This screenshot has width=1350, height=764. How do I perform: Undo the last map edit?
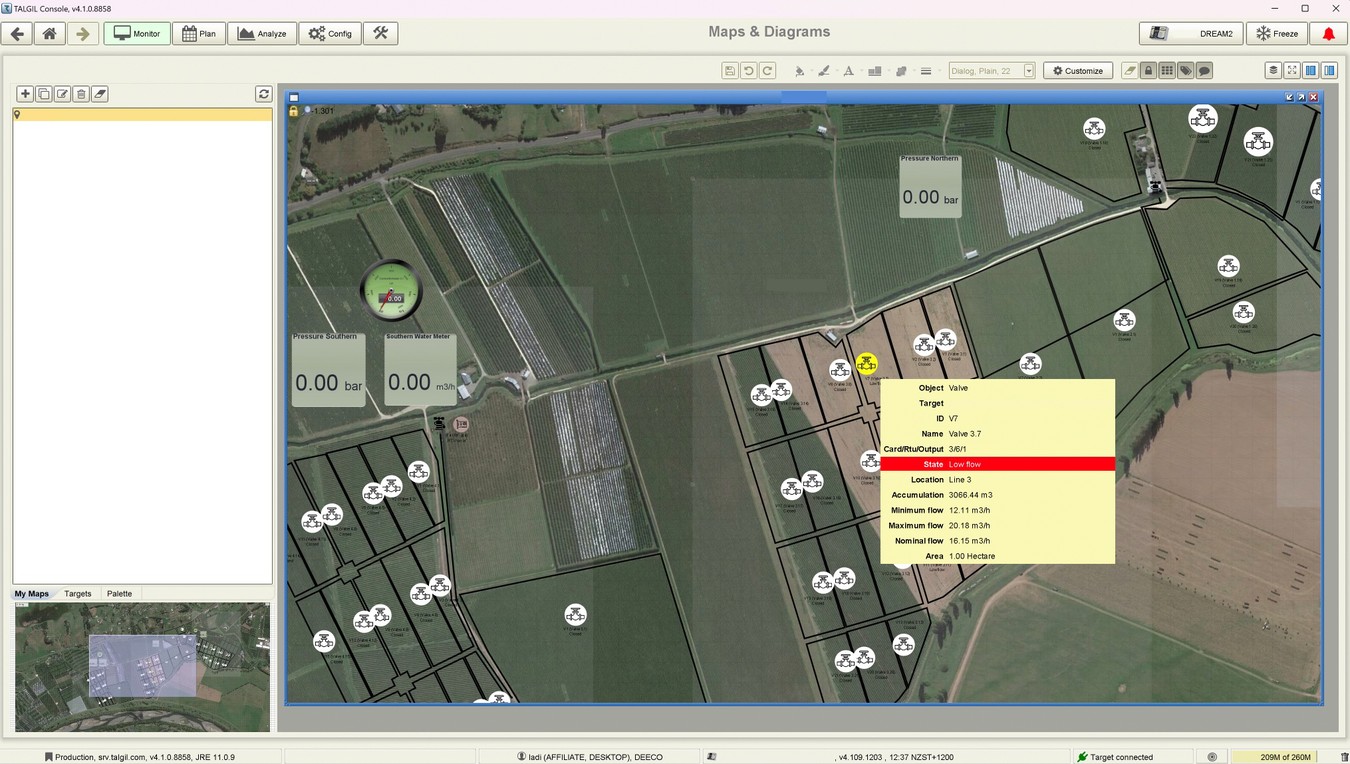click(749, 71)
